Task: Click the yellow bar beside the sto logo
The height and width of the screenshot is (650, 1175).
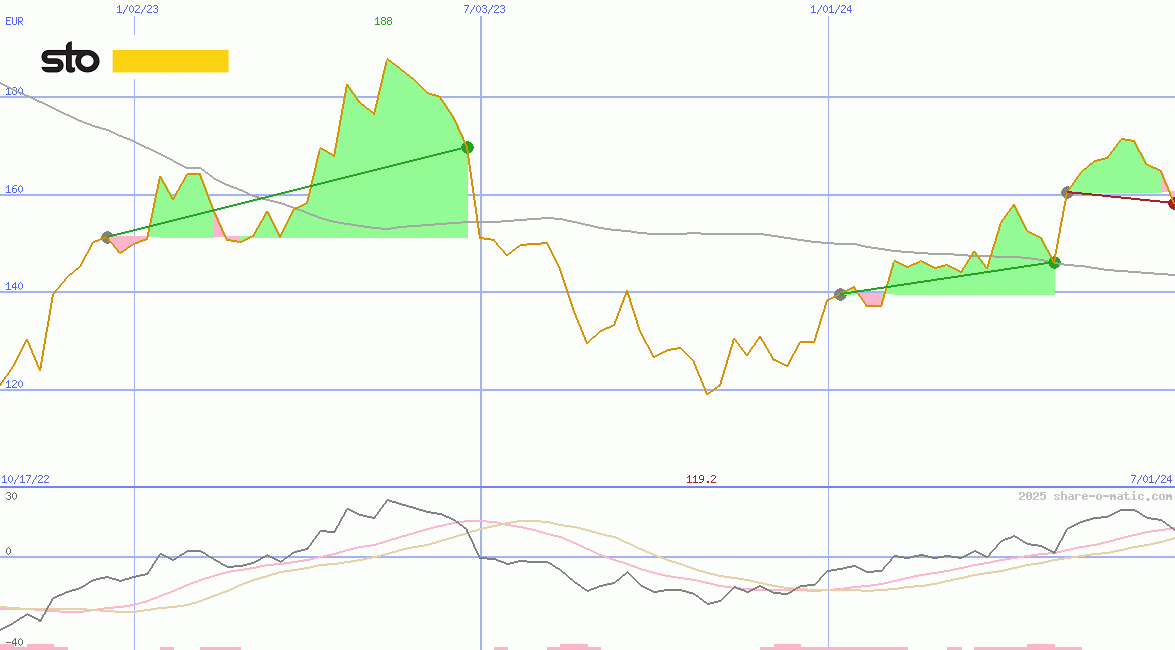Action: 170,61
